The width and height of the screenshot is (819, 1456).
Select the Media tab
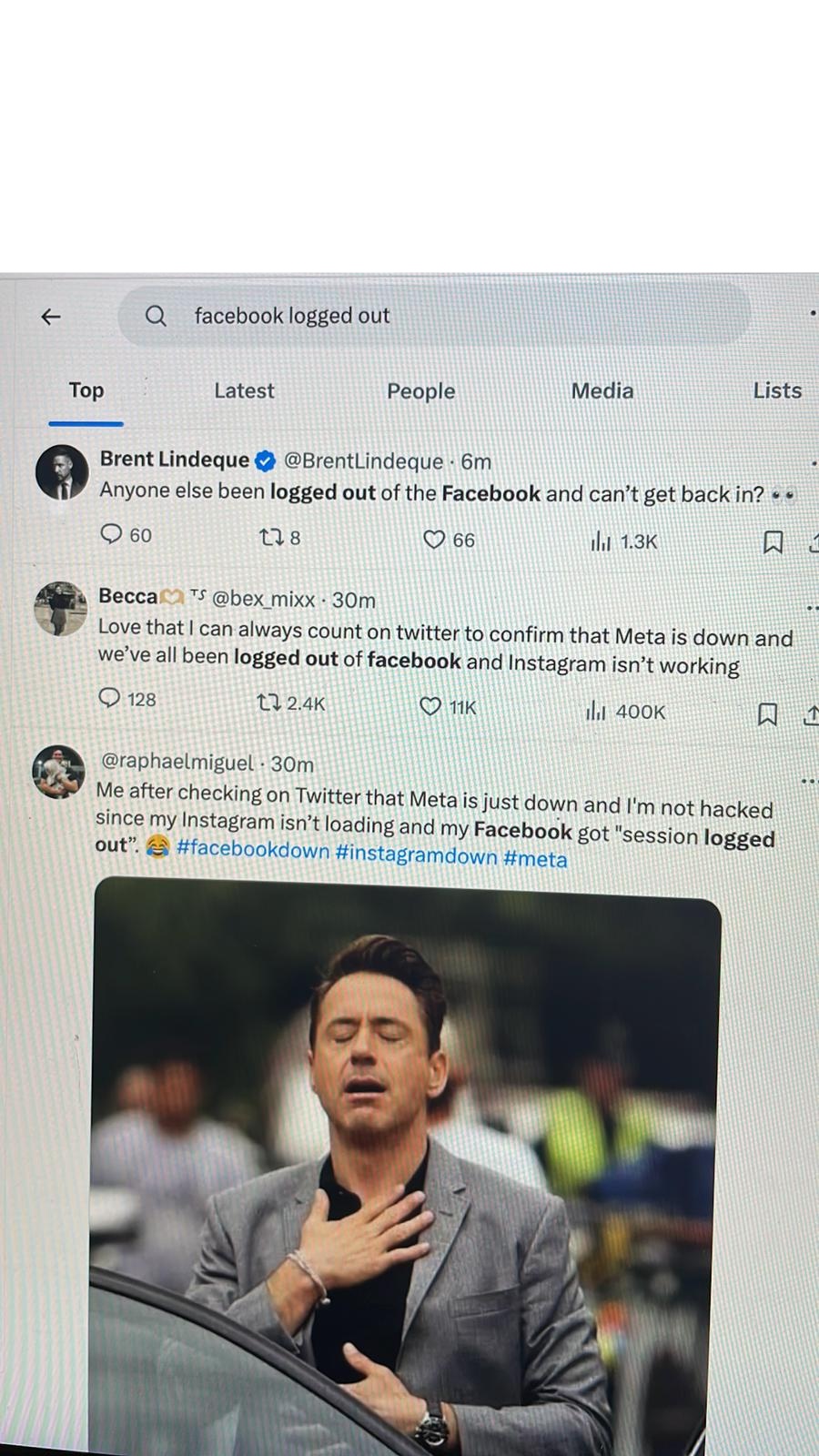pyautogui.click(x=602, y=391)
